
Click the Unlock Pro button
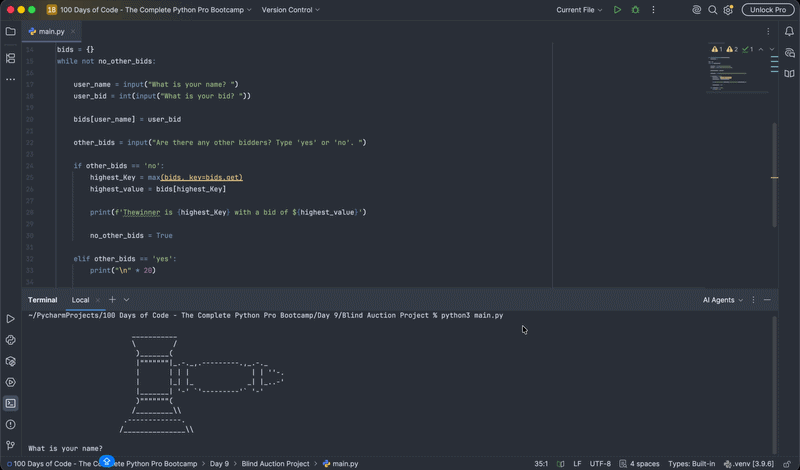768,10
